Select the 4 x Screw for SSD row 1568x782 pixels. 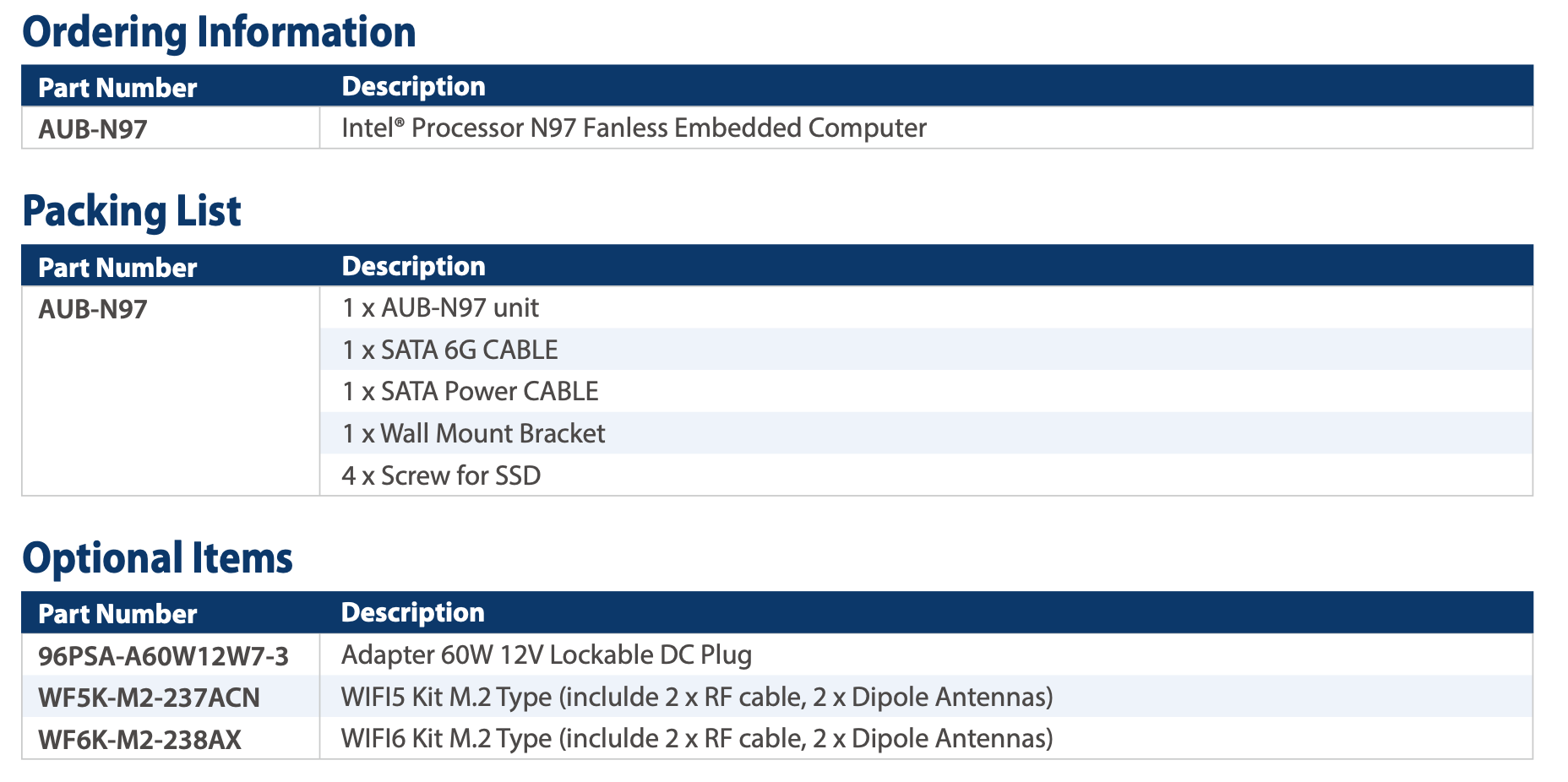coord(441,475)
